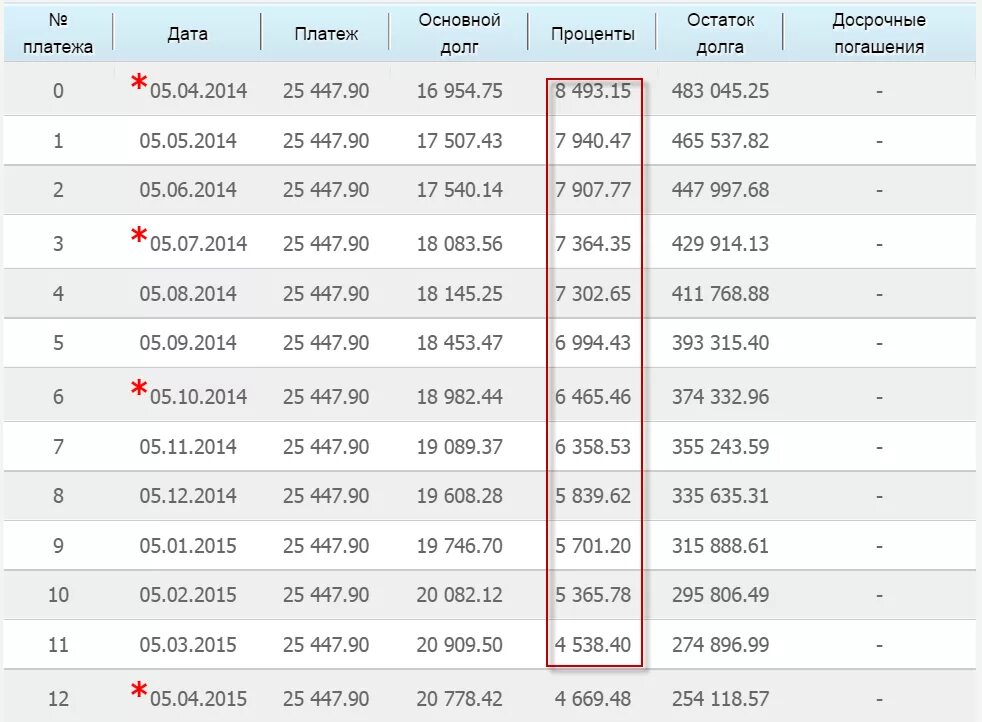Screen dimensions: 982x722
Task: Select the principal value 20 909.50
Action: [x=459, y=645]
